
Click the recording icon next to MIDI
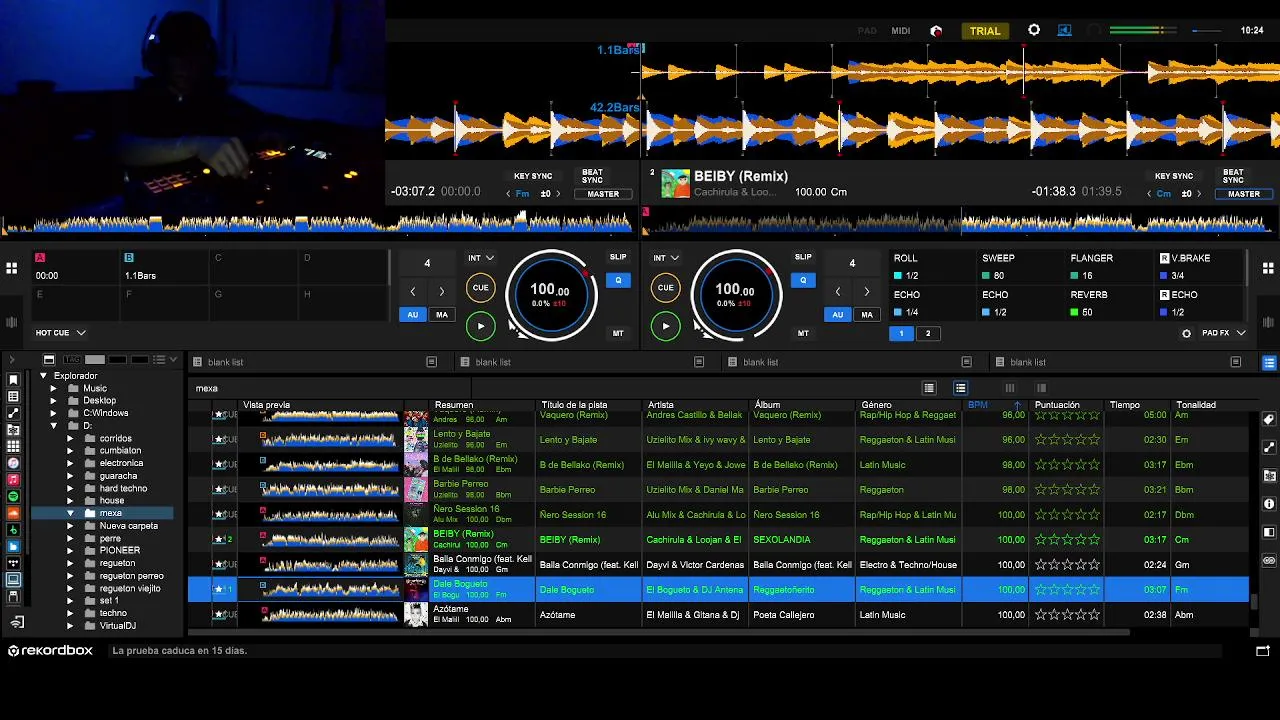(936, 31)
